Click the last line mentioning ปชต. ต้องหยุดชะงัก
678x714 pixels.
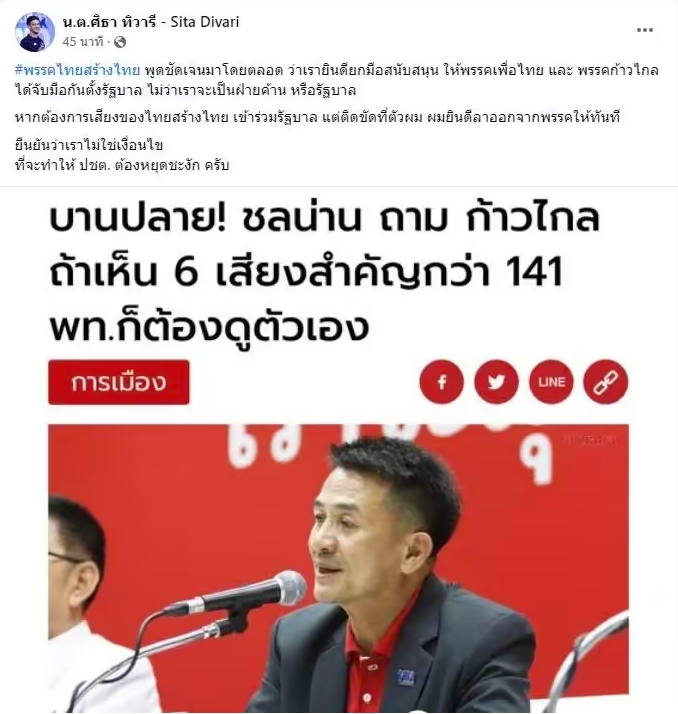122,165
